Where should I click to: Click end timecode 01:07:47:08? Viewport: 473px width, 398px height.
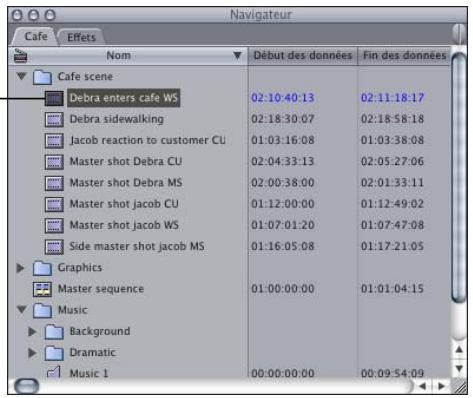393,225
